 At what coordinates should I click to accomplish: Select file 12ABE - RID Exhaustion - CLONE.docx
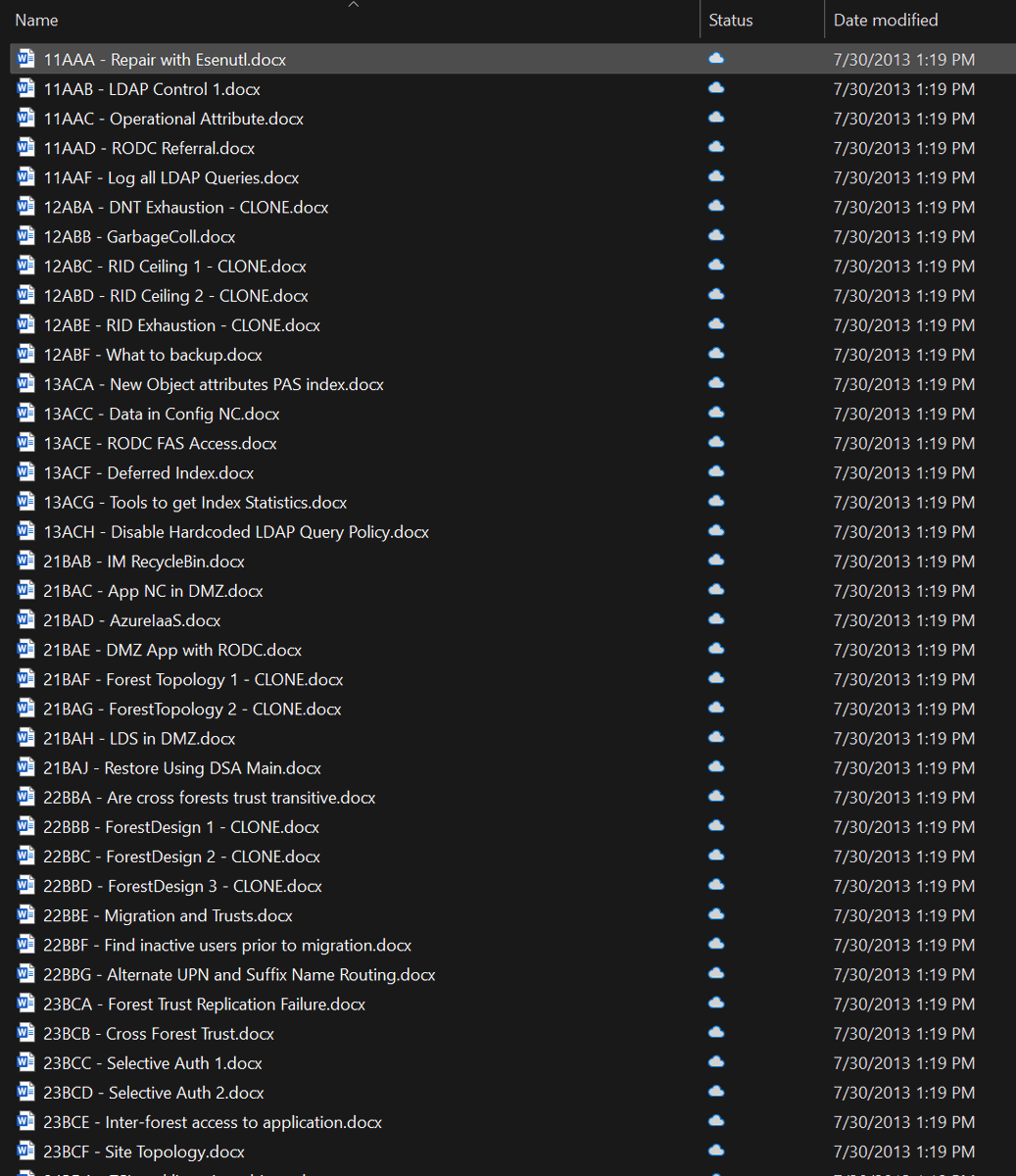coord(181,324)
